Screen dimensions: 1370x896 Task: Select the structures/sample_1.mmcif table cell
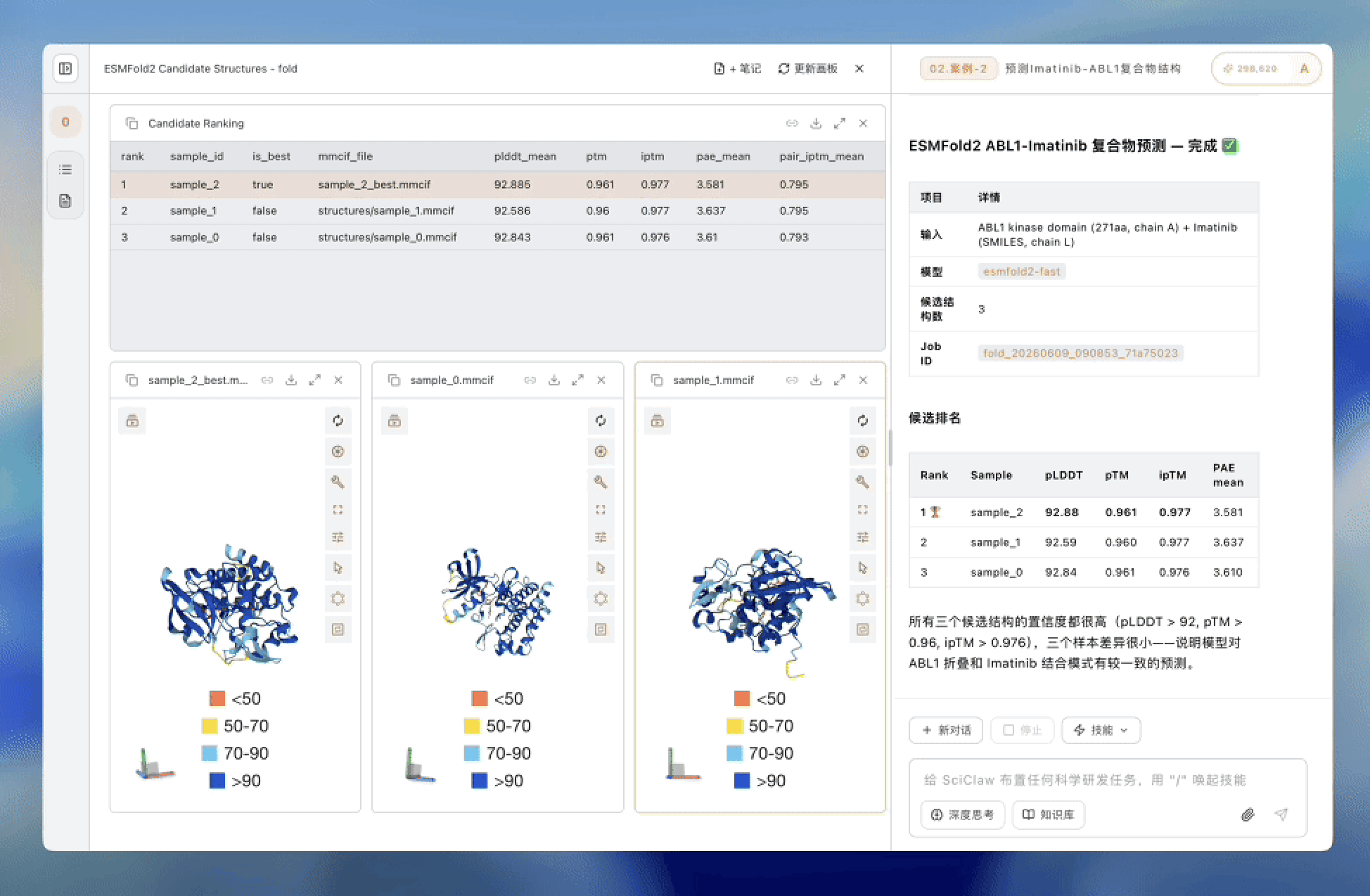tap(386, 210)
